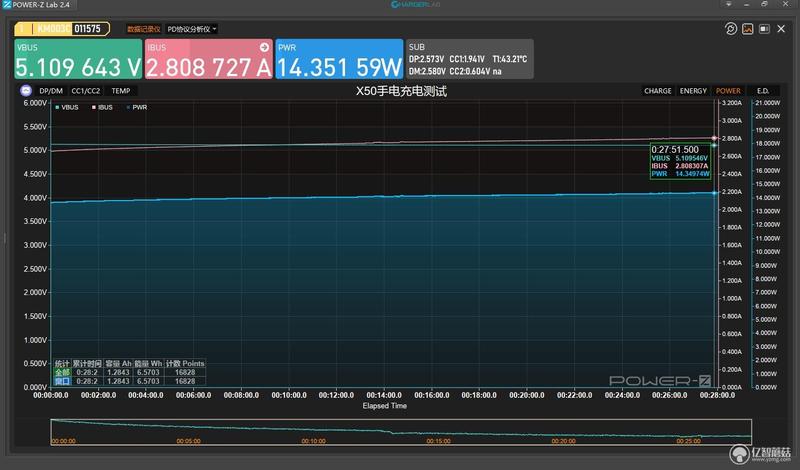Toggle the DP/DM curve button
The image size is (800, 470).
(x=51, y=91)
